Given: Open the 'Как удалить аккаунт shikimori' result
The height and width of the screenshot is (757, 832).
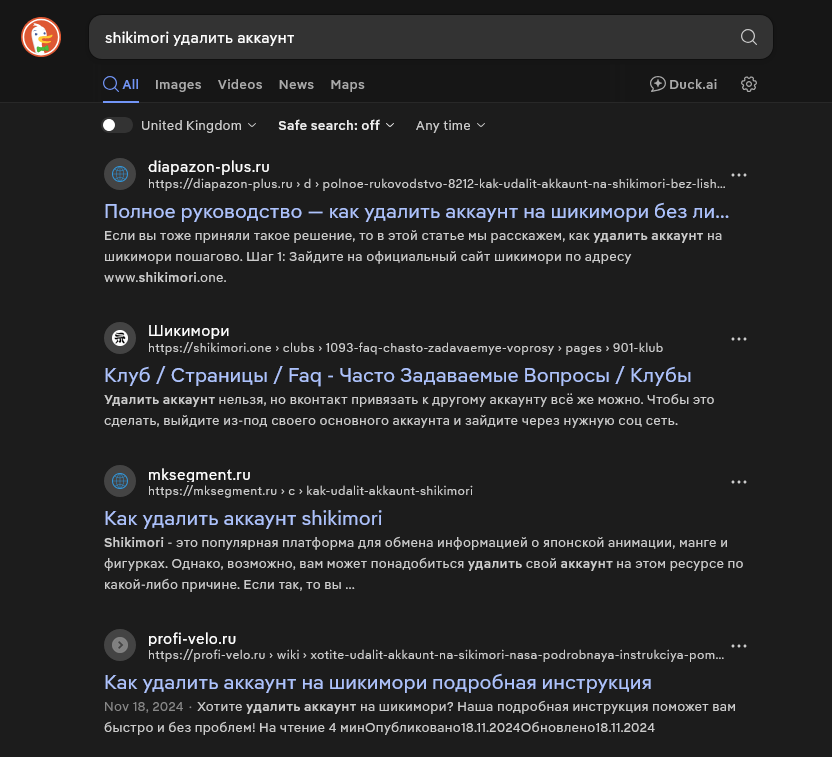Looking at the screenshot, I should (x=243, y=518).
